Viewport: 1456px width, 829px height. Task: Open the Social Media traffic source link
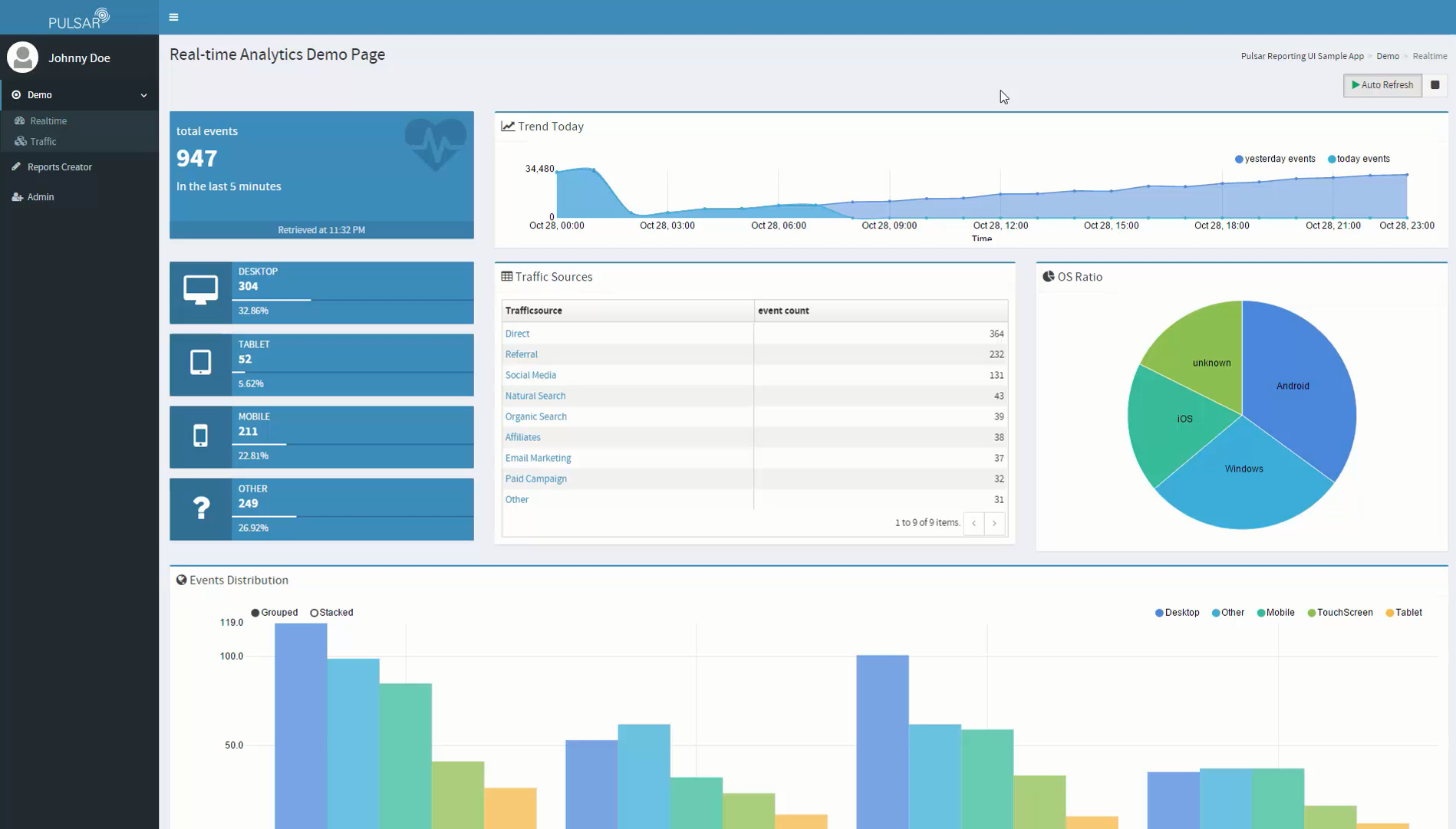[x=530, y=375]
